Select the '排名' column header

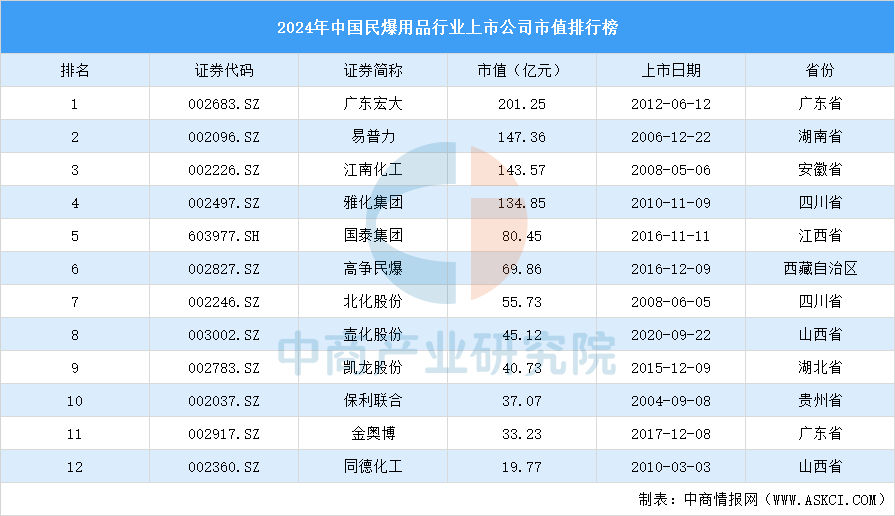click(x=75, y=70)
